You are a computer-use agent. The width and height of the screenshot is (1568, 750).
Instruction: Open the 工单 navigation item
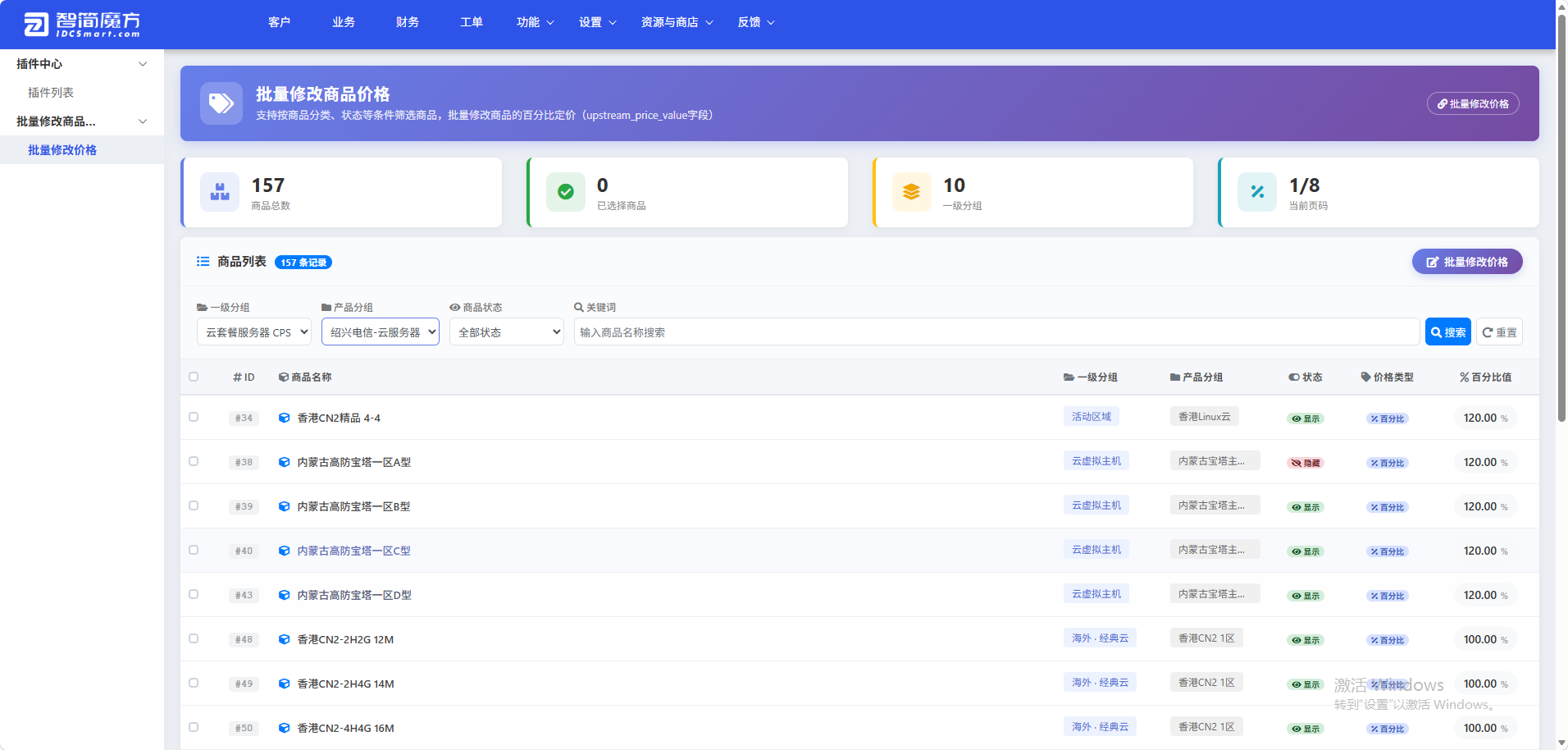coord(472,22)
